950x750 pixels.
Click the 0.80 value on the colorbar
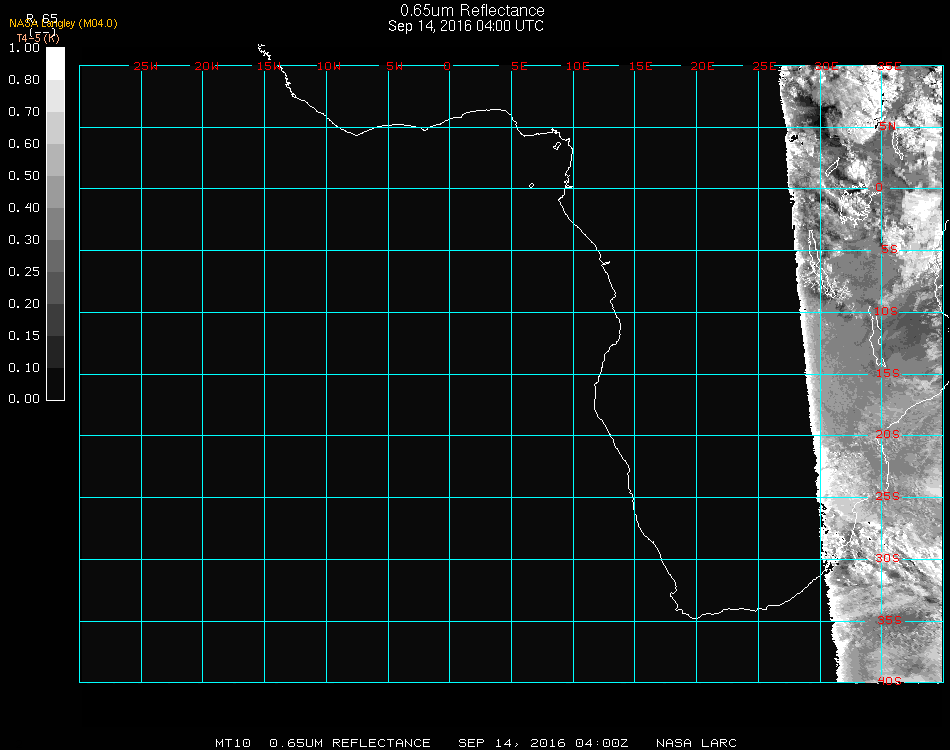point(23,80)
